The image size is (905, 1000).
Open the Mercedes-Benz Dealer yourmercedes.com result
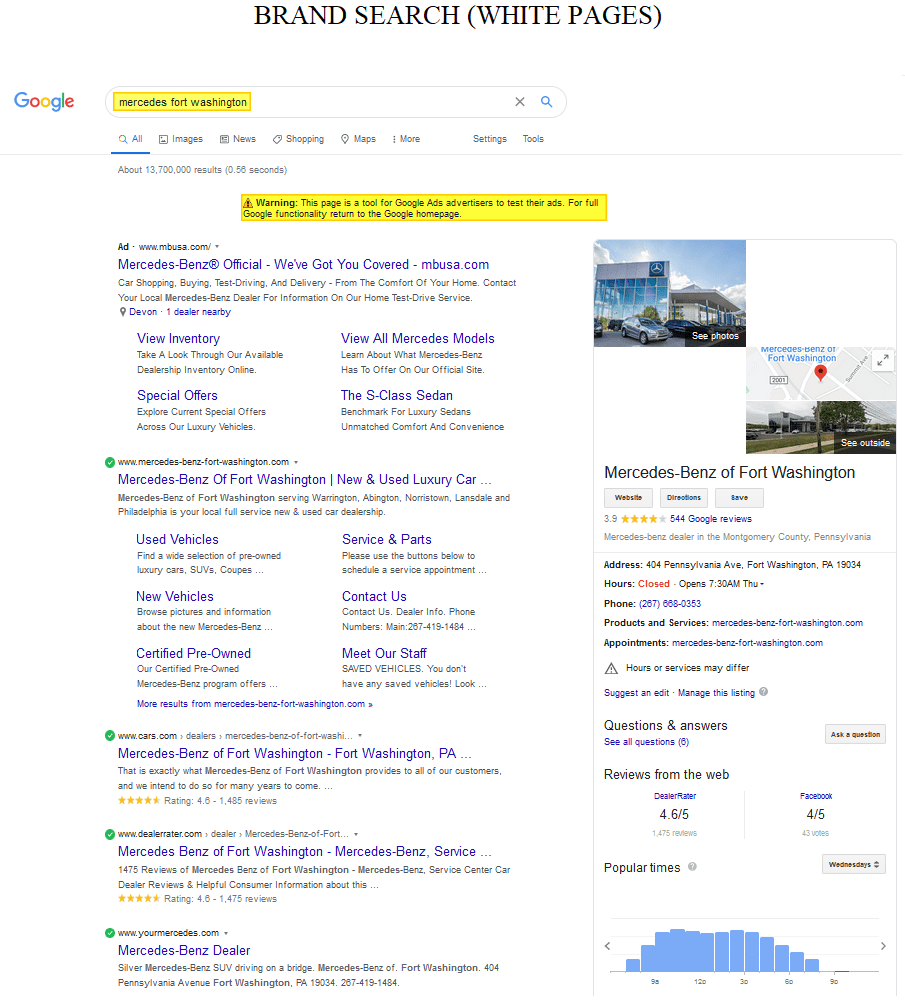pos(184,952)
